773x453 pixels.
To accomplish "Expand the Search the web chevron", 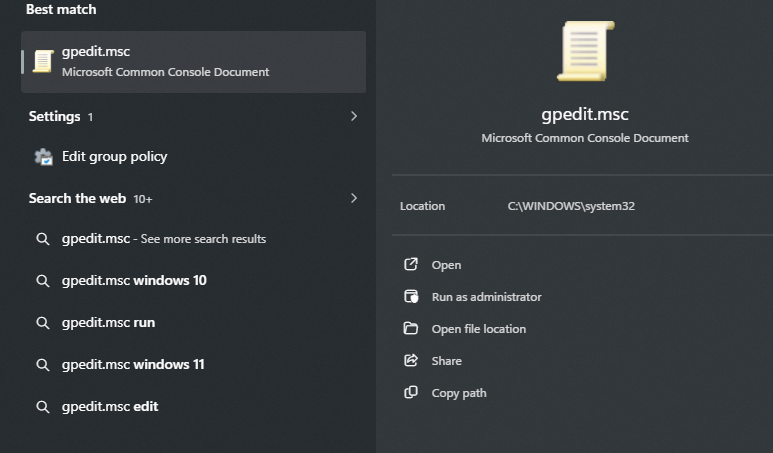I will pos(353,198).
